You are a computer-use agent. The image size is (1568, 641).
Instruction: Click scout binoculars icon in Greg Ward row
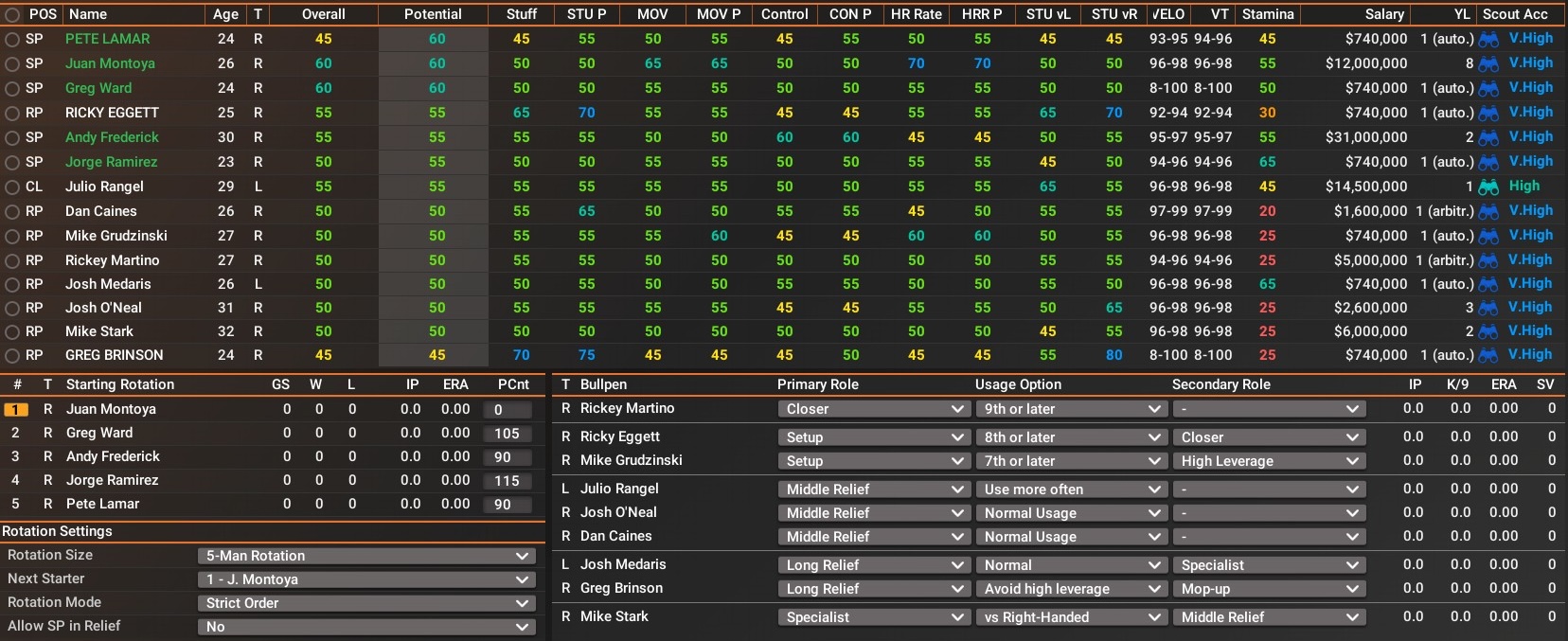pos(1488,89)
